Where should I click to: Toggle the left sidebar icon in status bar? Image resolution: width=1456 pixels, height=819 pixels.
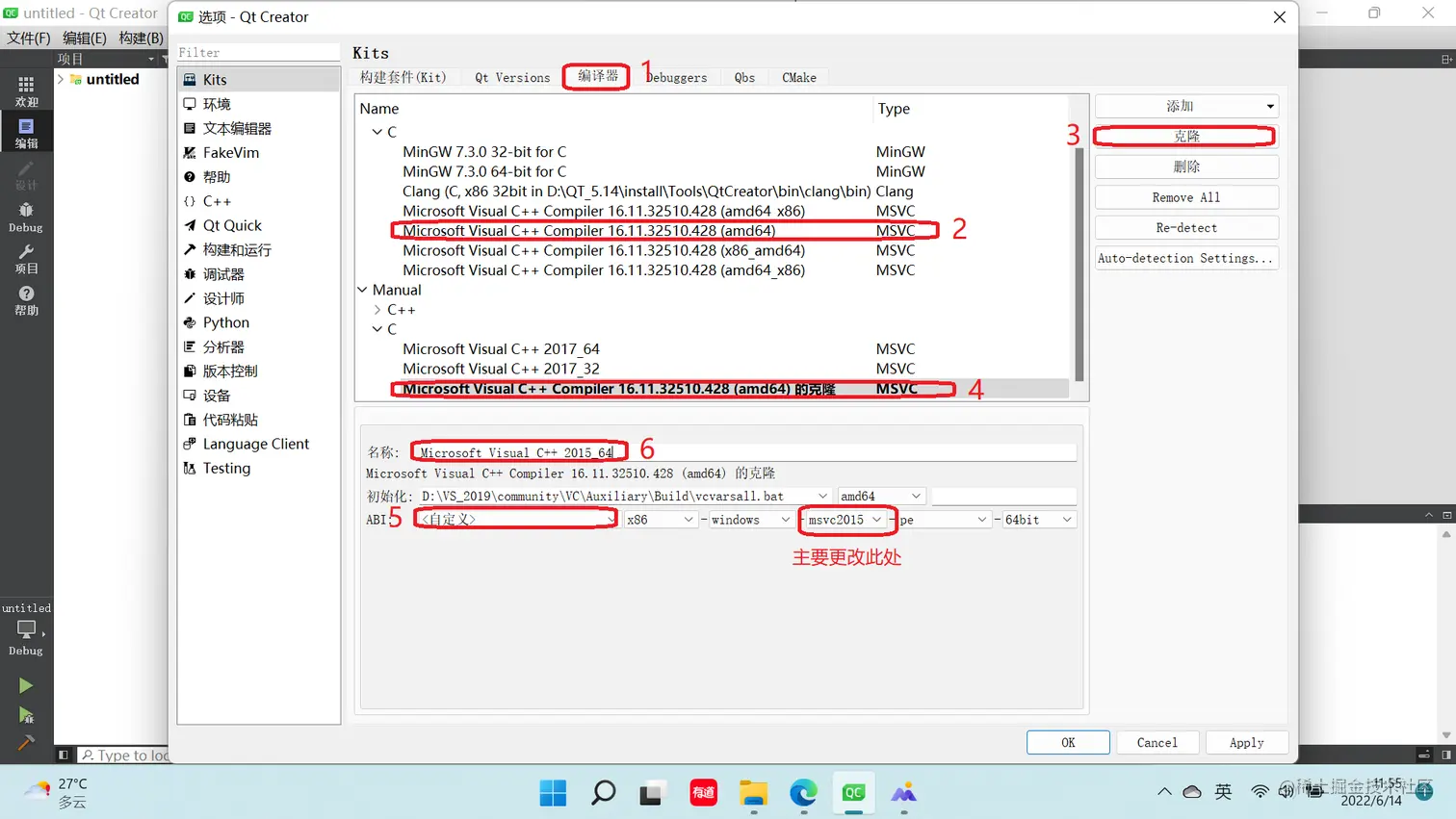pyautogui.click(x=64, y=755)
